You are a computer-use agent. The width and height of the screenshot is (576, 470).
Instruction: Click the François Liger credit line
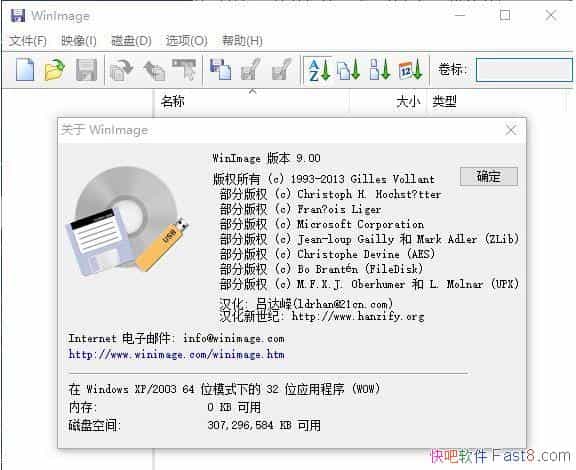[x=300, y=209]
